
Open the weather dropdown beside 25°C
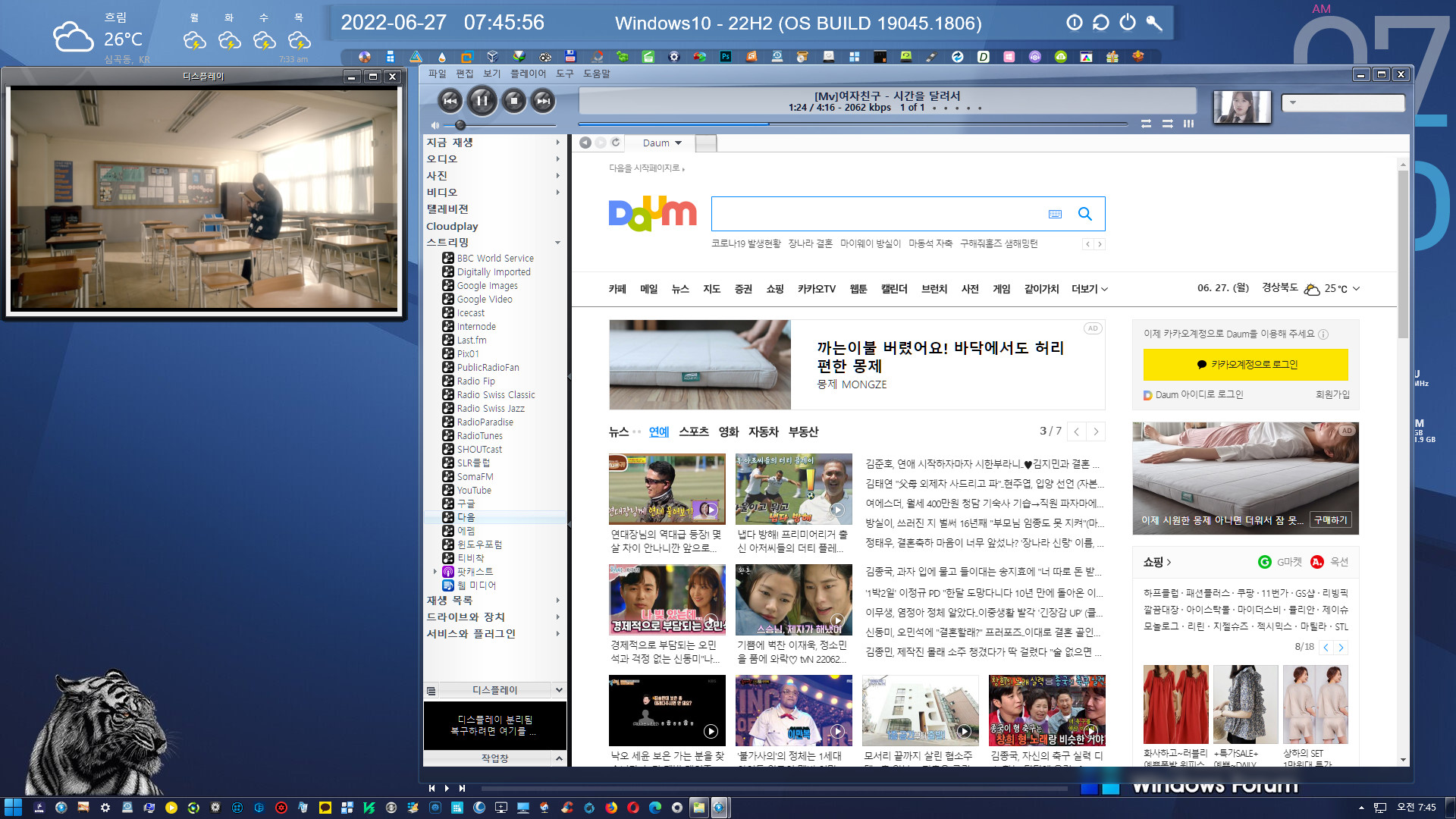(1357, 289)
